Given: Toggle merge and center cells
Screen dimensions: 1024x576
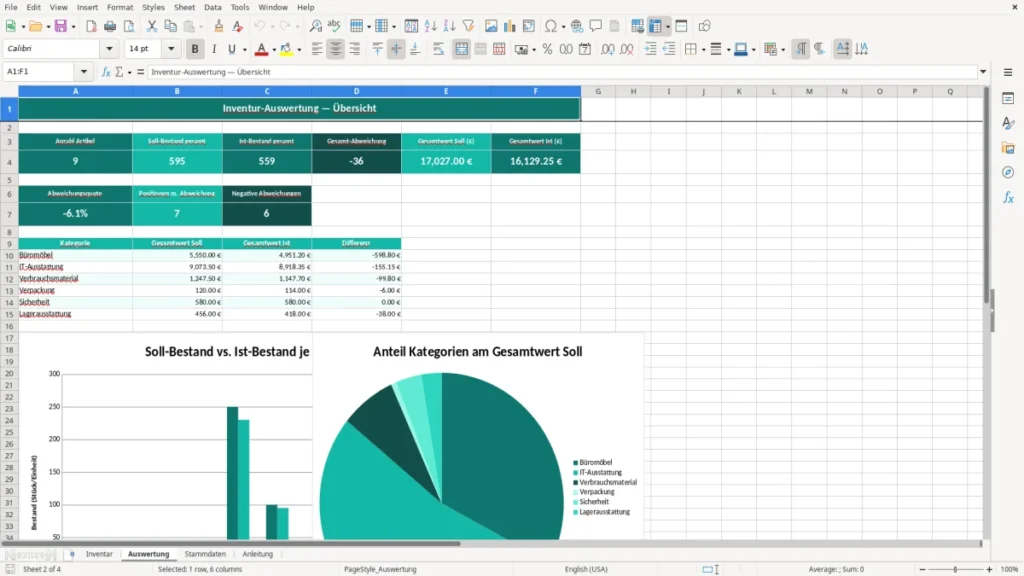Looking at the screenshot, I should click(x=461, y=49).
